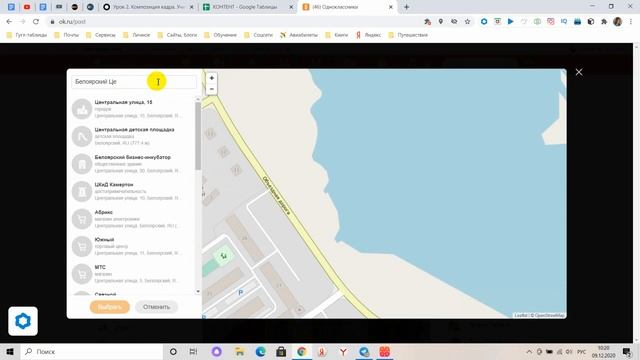Close the location picker dialog with X

tap(579, 72)
